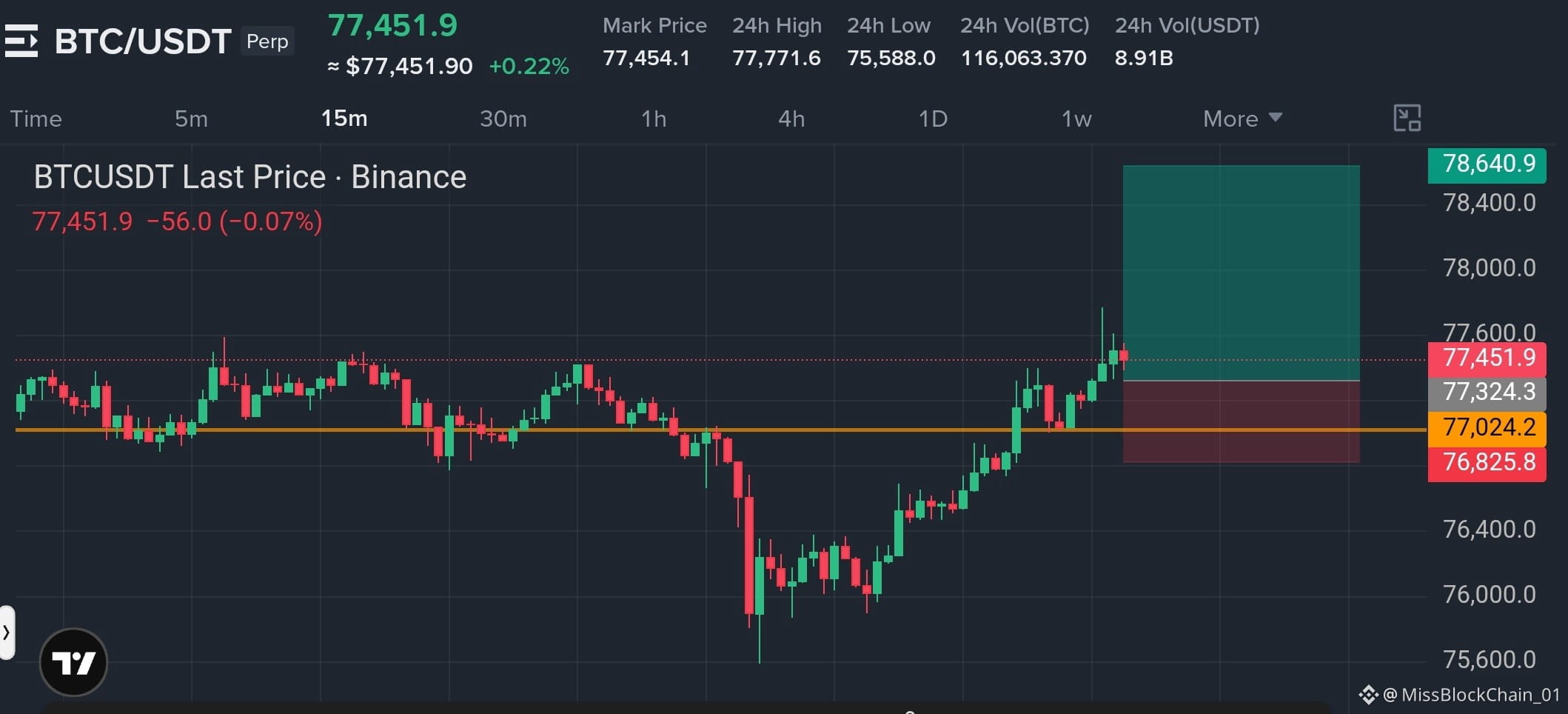
Task: Click the 77,451.9 last price axis label
Action: coord(1487,358)
